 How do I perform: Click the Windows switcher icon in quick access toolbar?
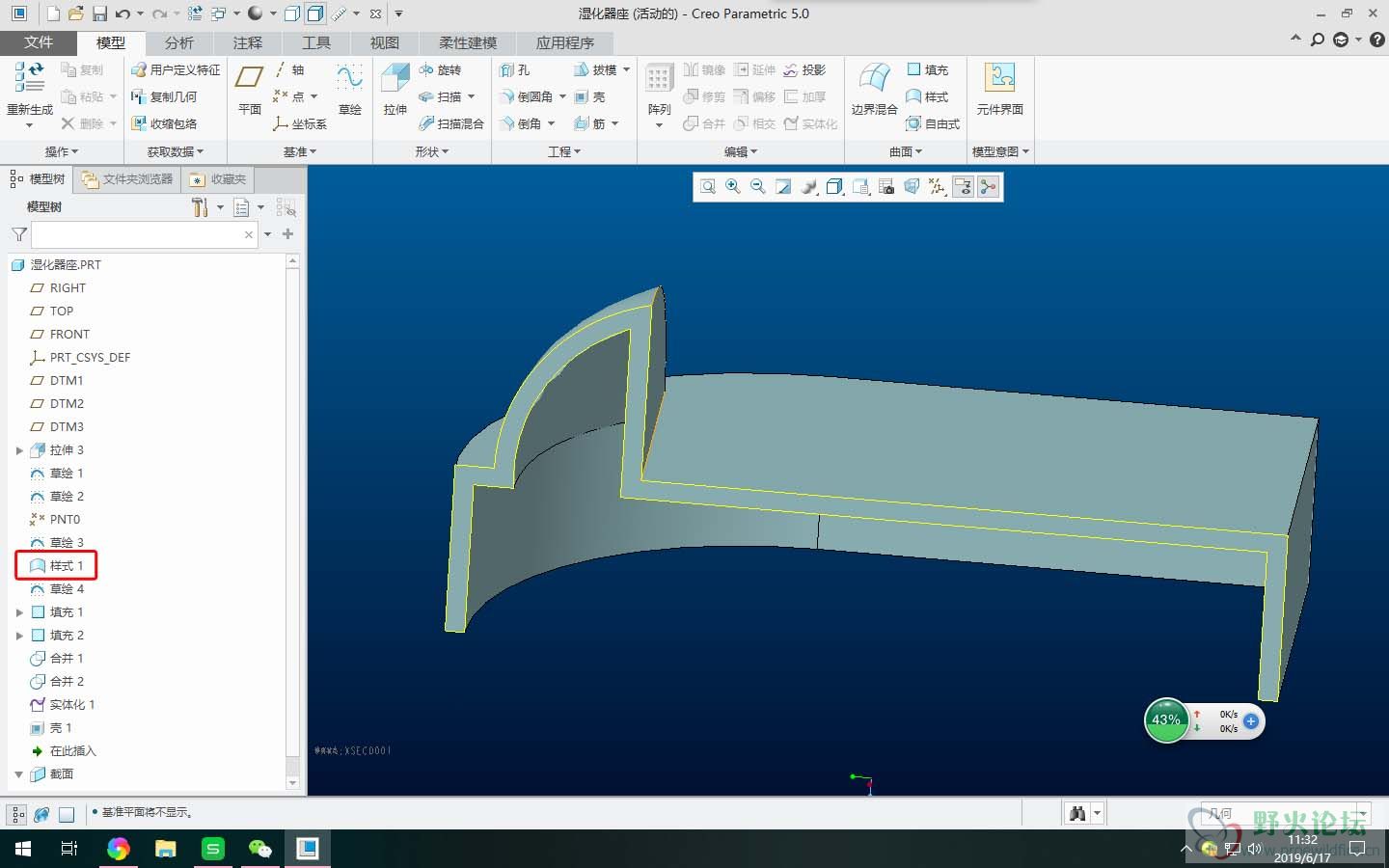tap(219, 14)
